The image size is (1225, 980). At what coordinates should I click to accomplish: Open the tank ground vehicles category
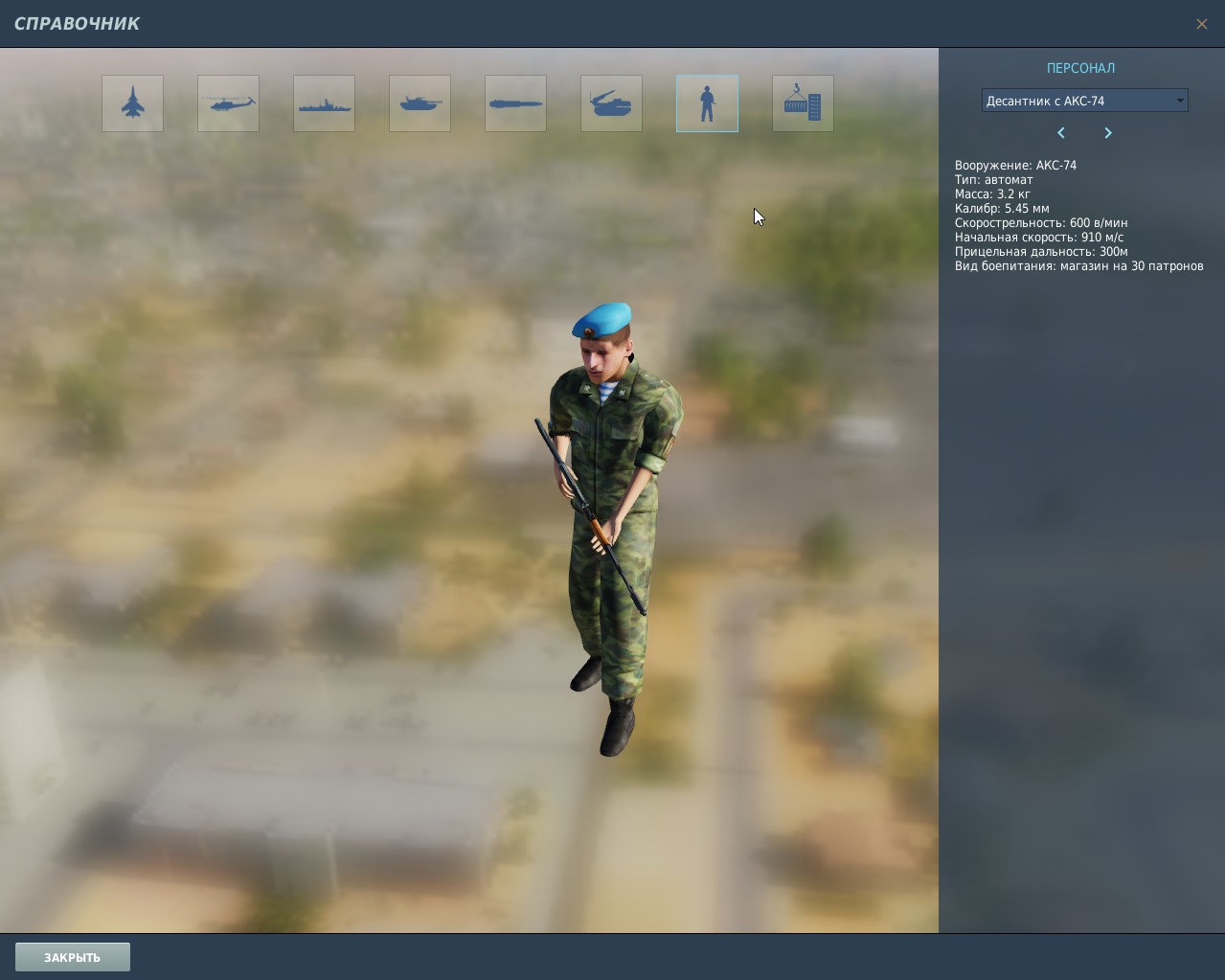(x=420, y=103)
